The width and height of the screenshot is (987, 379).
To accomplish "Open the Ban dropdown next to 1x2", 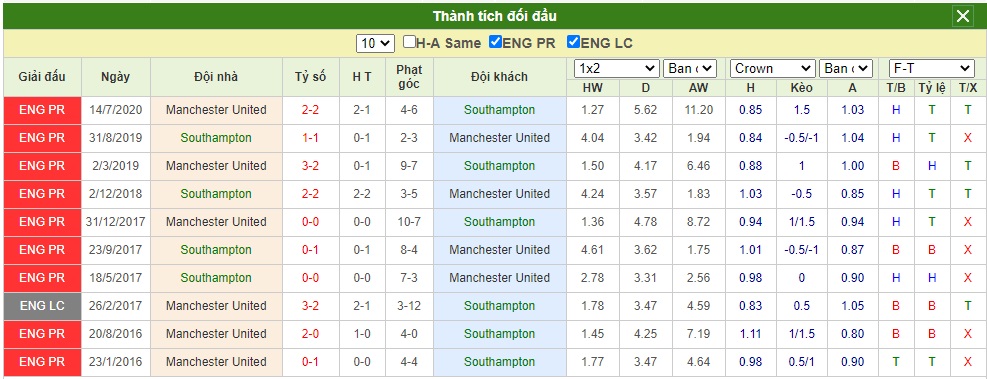I will tap(690, 68).
